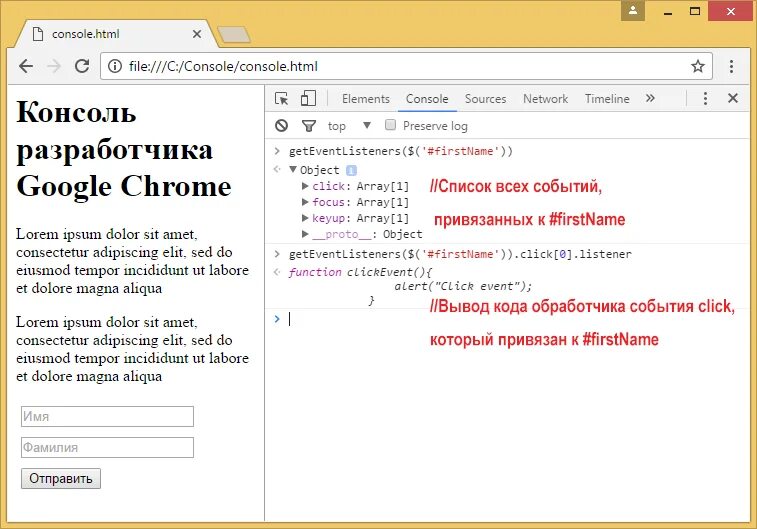The height and width of the screenshot is (529, 757).
Task: Expand the __proto__: Object entry
Action: [305, 234]
